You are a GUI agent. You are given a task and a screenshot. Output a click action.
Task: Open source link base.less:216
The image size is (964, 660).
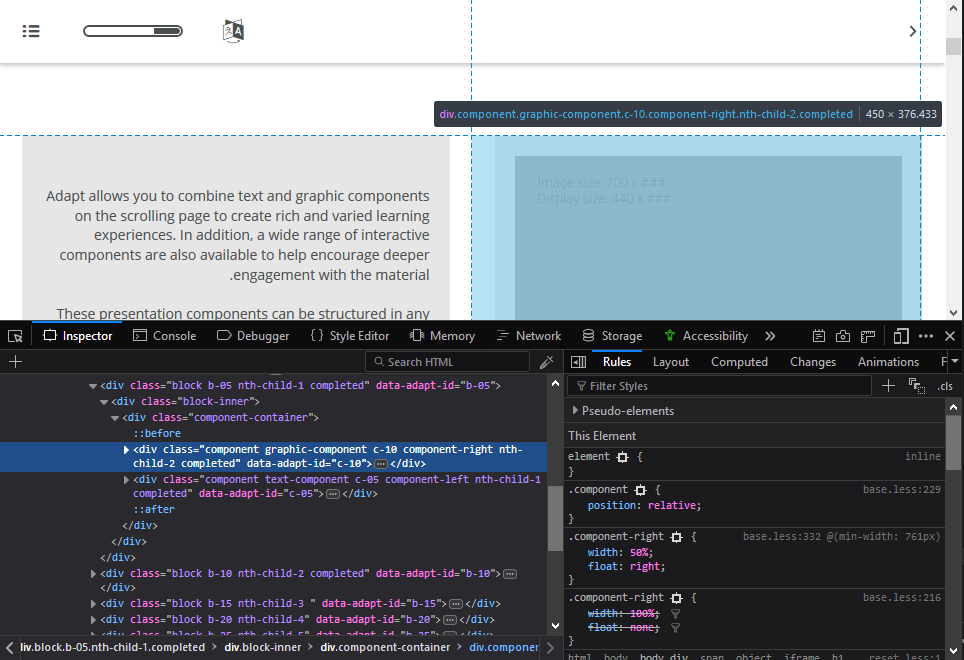tap(901, 597)
